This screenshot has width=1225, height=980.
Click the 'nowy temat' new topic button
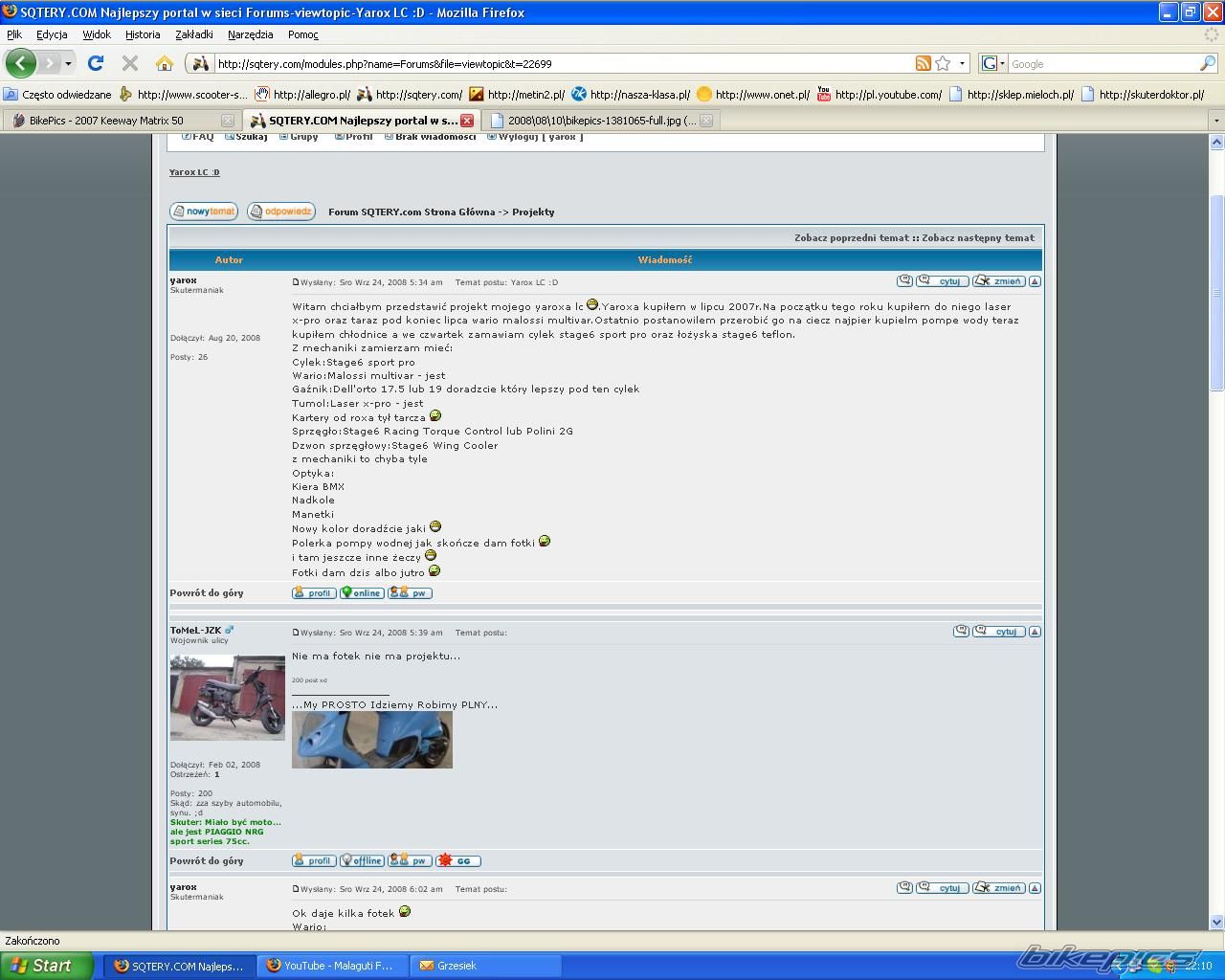(204, 212)
